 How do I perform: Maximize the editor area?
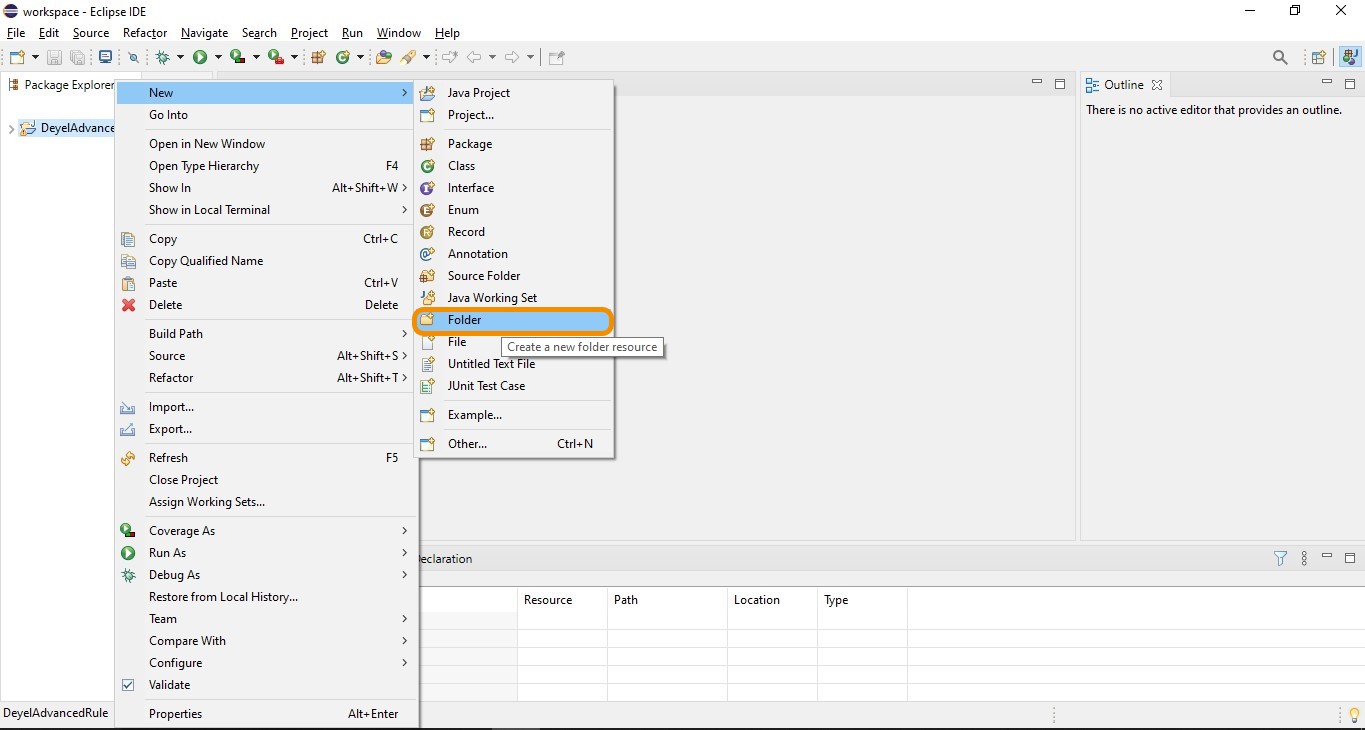1060,84
